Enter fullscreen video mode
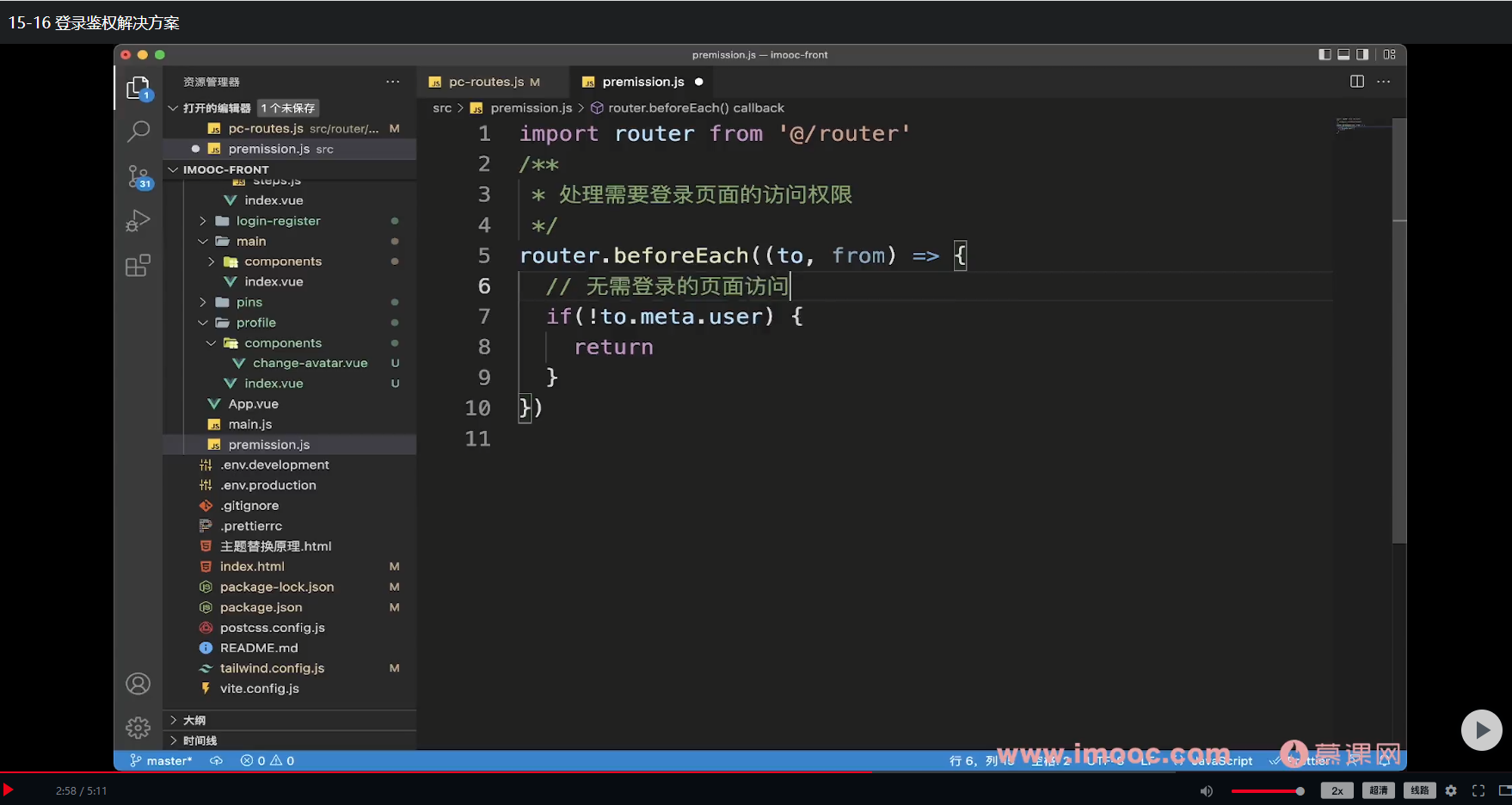The width and height of the screenshot is (1512, 805). (1478, 790)
